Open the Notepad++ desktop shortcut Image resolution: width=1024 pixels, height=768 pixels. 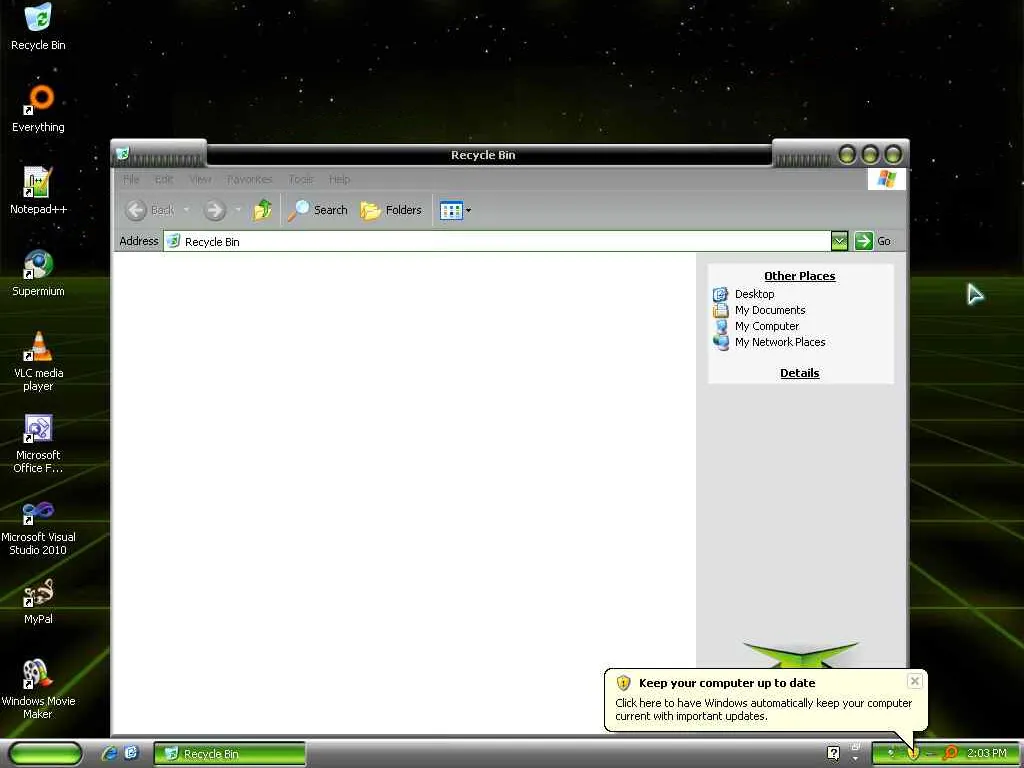39,191
